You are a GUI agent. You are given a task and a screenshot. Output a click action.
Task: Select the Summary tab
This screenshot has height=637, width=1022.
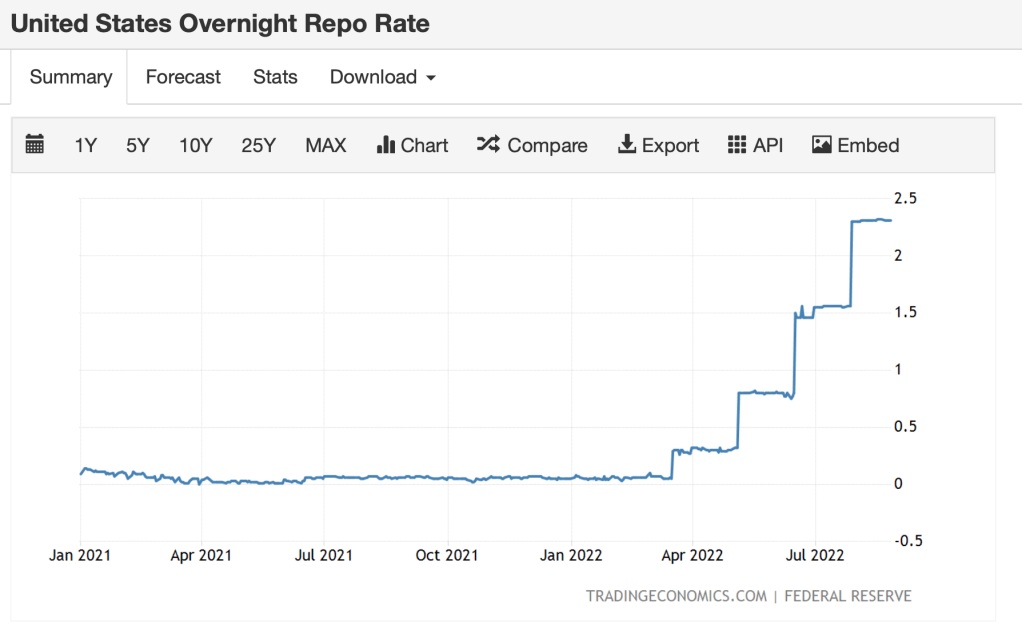pos(70,77)
